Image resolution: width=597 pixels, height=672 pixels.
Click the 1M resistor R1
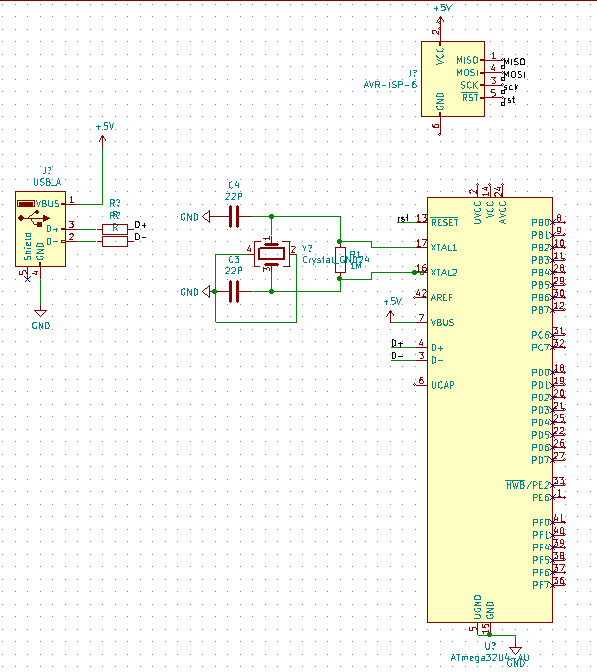point(340,260)
